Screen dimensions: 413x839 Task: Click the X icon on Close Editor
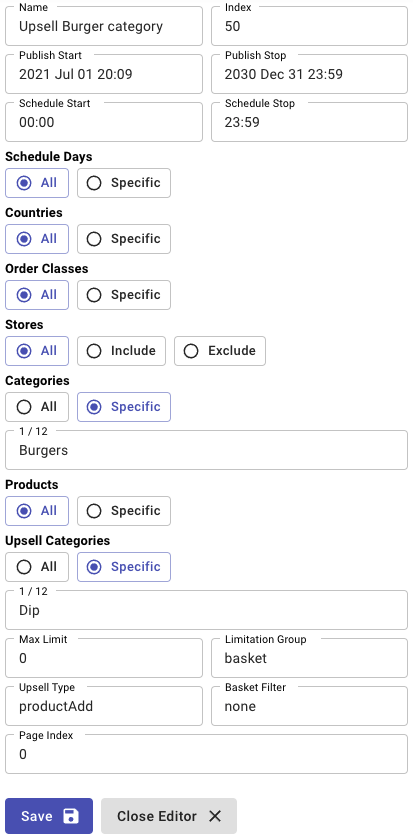pos(215,816)
